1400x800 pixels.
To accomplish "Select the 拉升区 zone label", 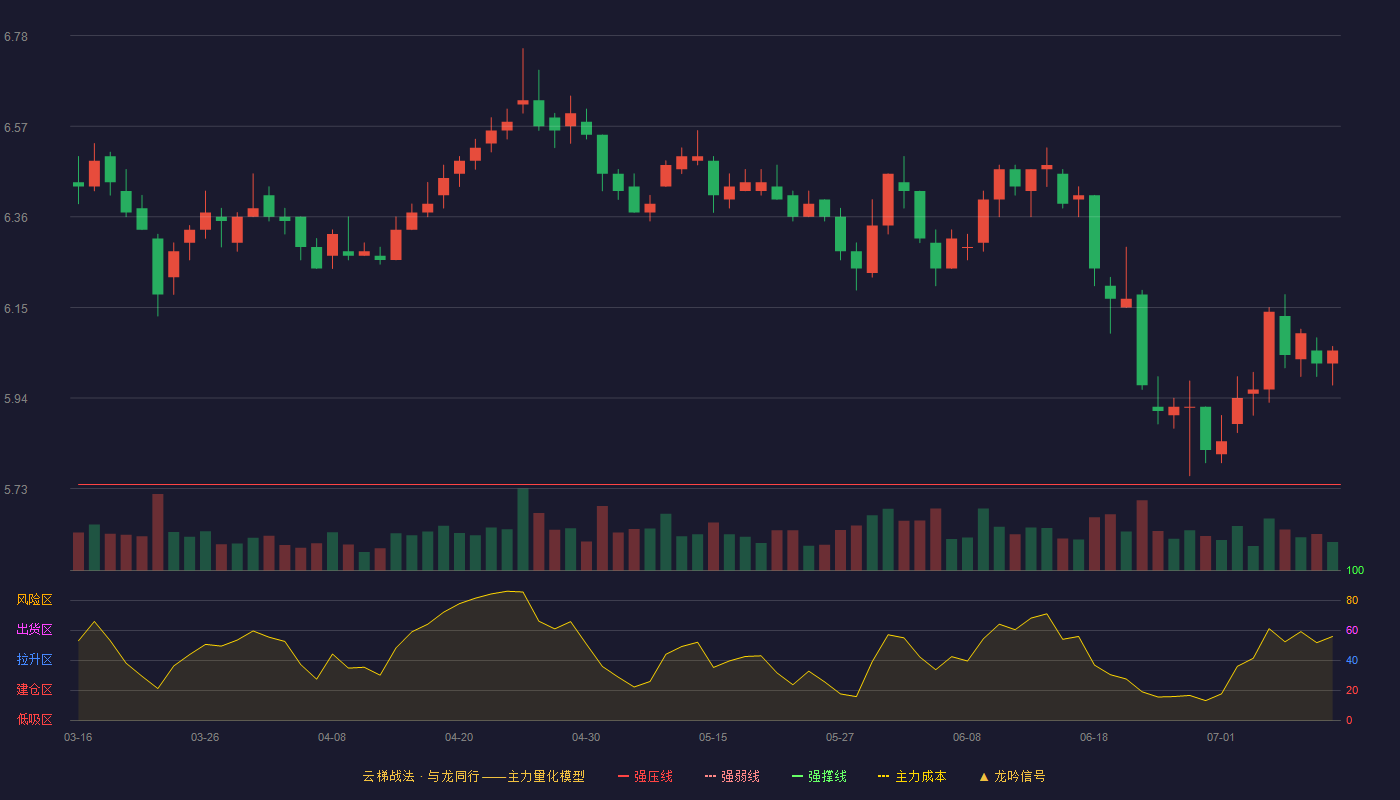I will pos(34,660).
